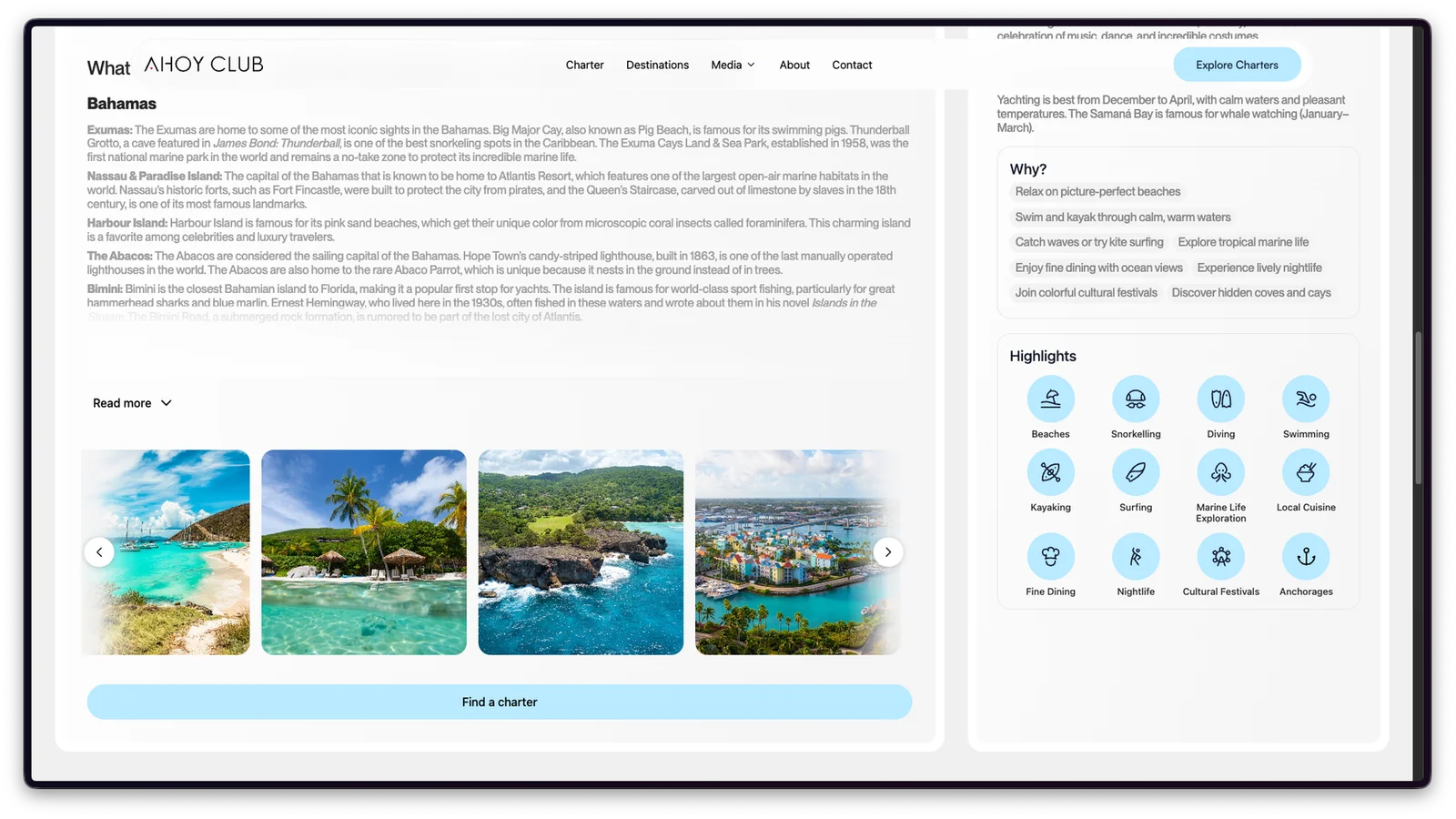Select 'Discover hidden coves and cays' tag
This screenshot has width=1456, height=819.
[x=1251, y=292]
